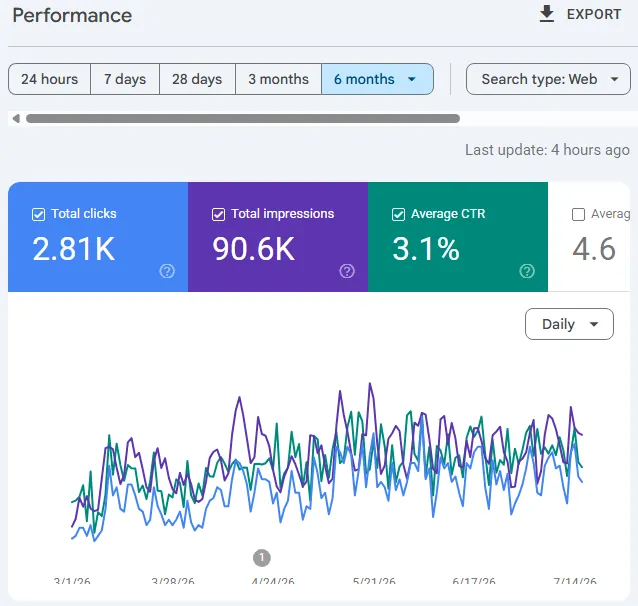Open the Search type: Web dropdown
638x606 pixels.
pyautogui.click(x=548, y=79)
